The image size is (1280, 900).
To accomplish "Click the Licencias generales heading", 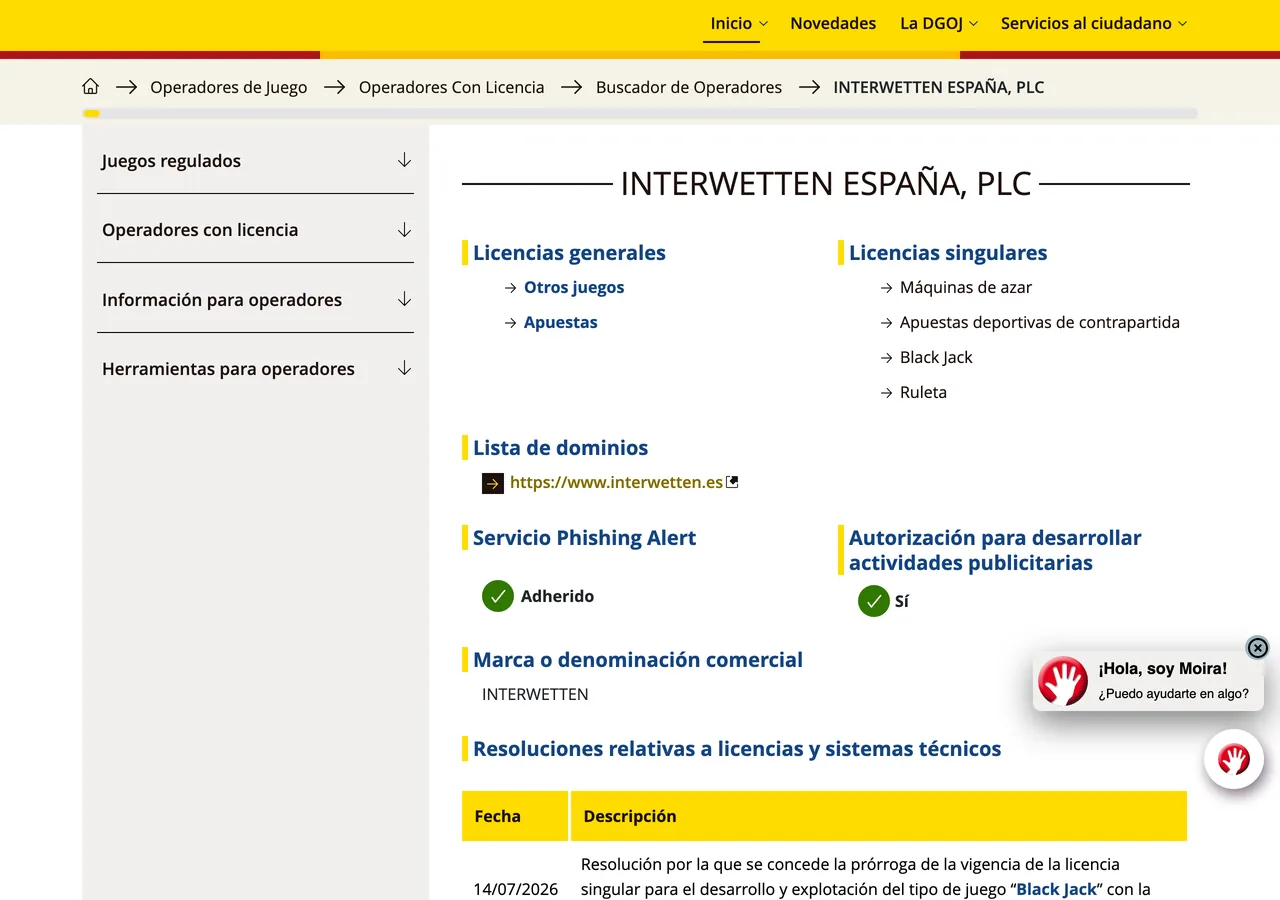I will click(569, 253).
